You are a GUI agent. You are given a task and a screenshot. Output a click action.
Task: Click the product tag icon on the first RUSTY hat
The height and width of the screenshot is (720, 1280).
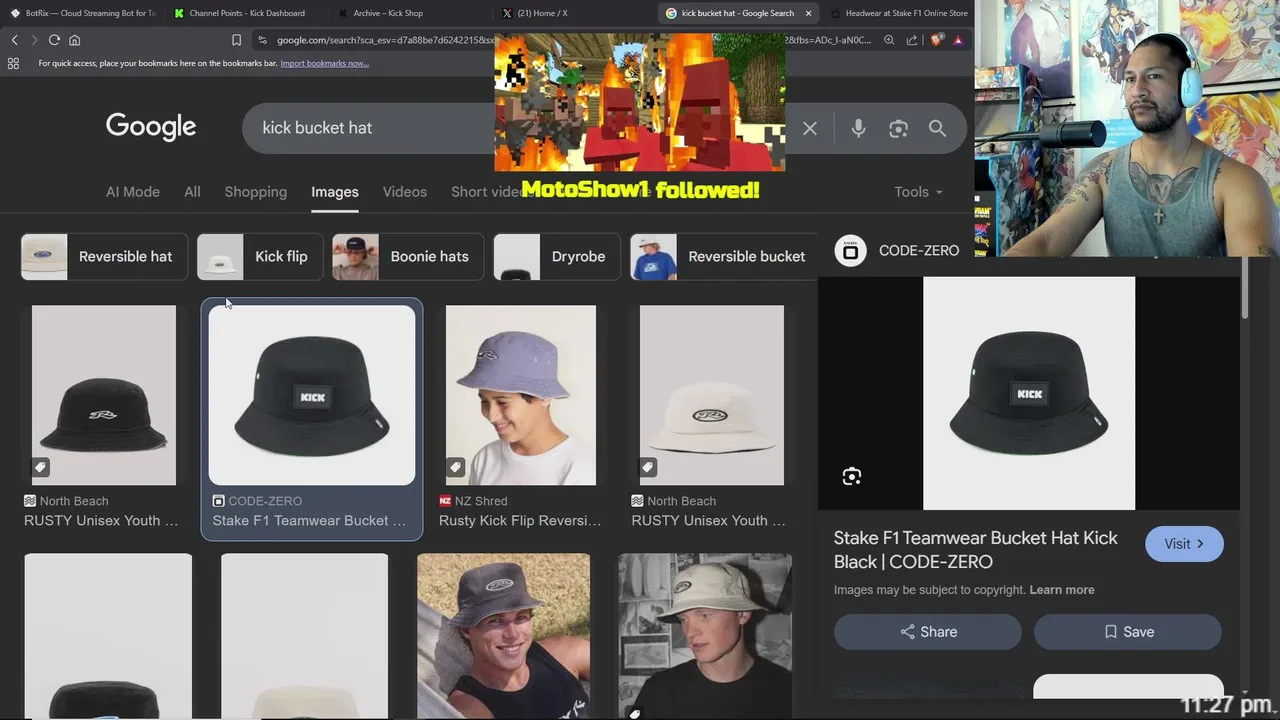[x=40, y=467]
